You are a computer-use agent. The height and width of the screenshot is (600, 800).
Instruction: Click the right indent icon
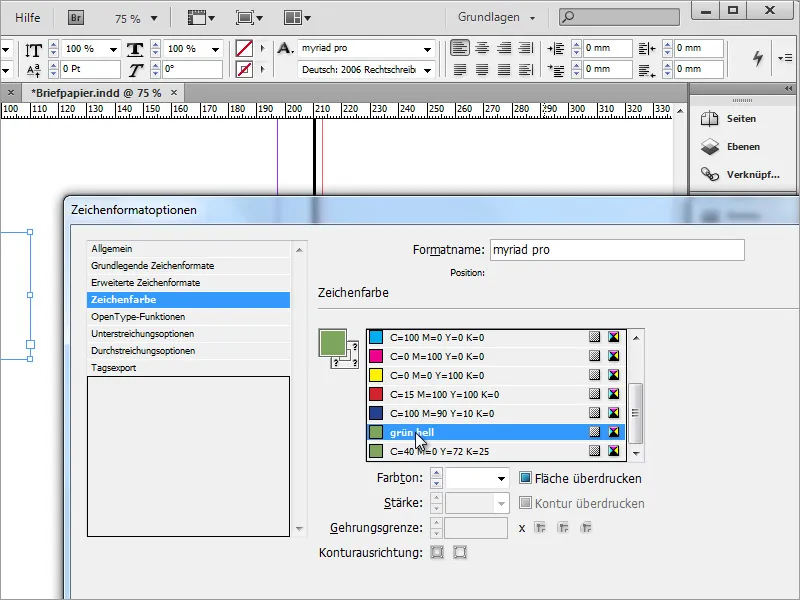pos(647,49)
